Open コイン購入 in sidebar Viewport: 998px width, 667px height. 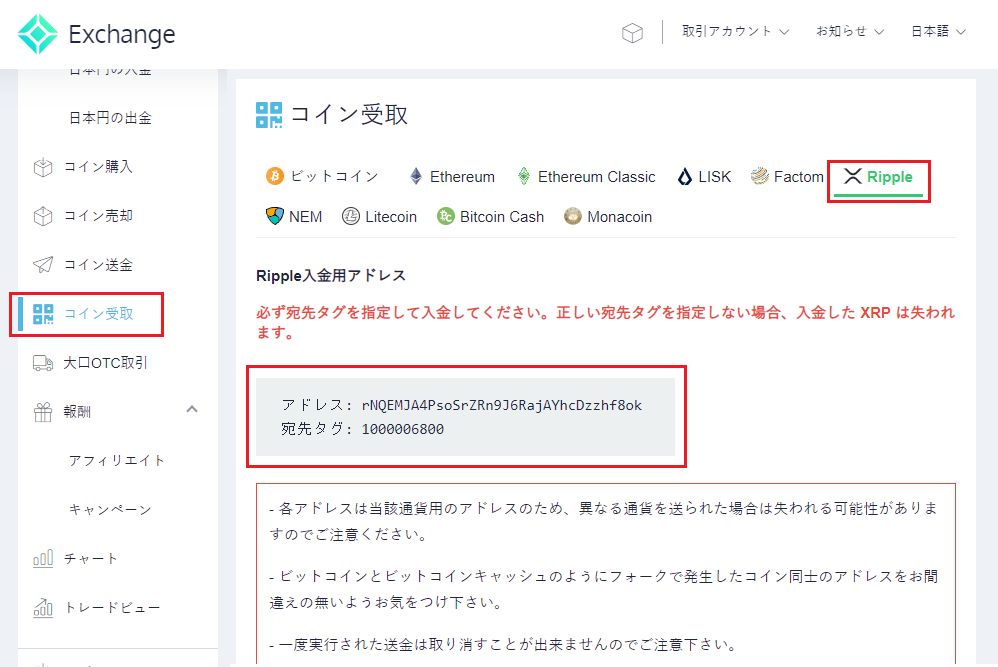98,167
